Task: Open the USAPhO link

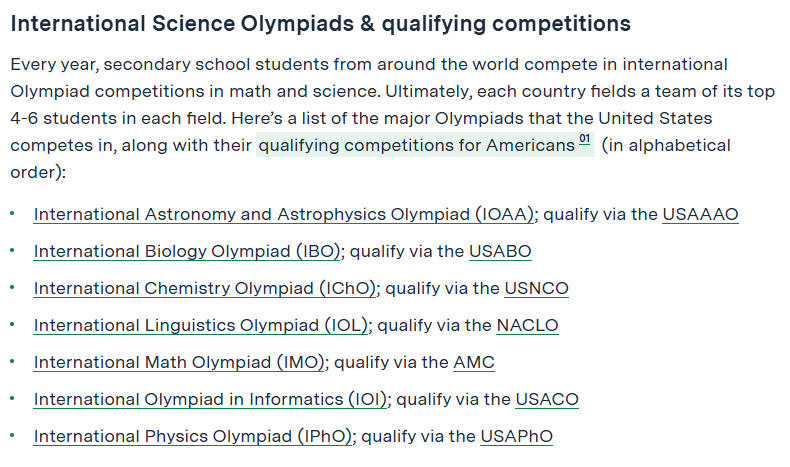Action: tap(516, 436)
